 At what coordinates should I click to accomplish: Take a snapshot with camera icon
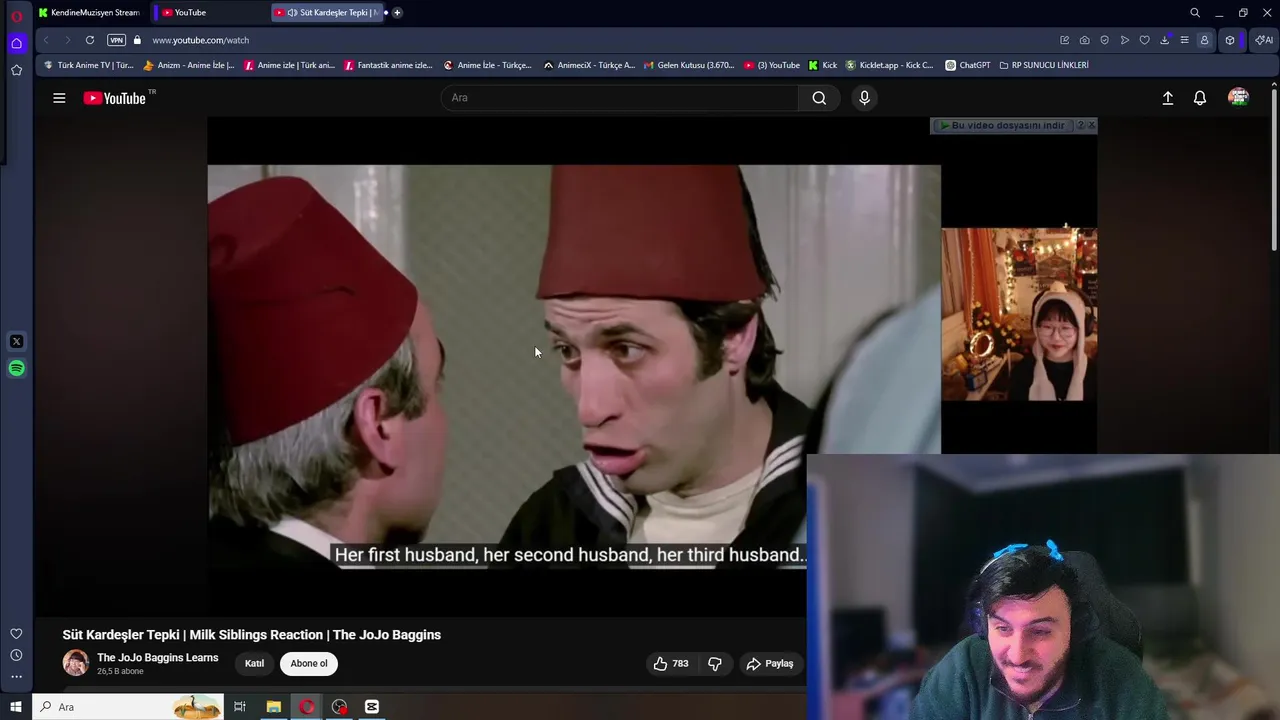(1084, 40)
